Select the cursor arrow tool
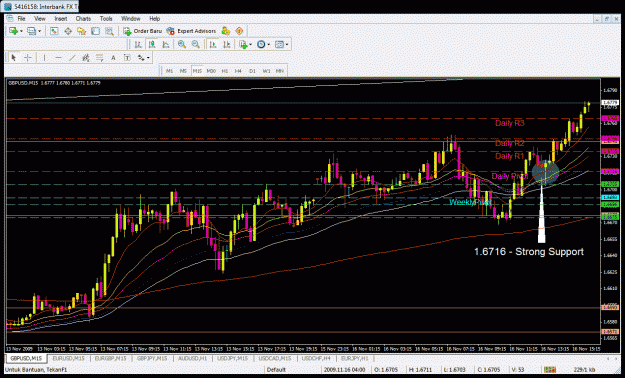This screenshot has height=378, width=625. click(x=14, y=58)
